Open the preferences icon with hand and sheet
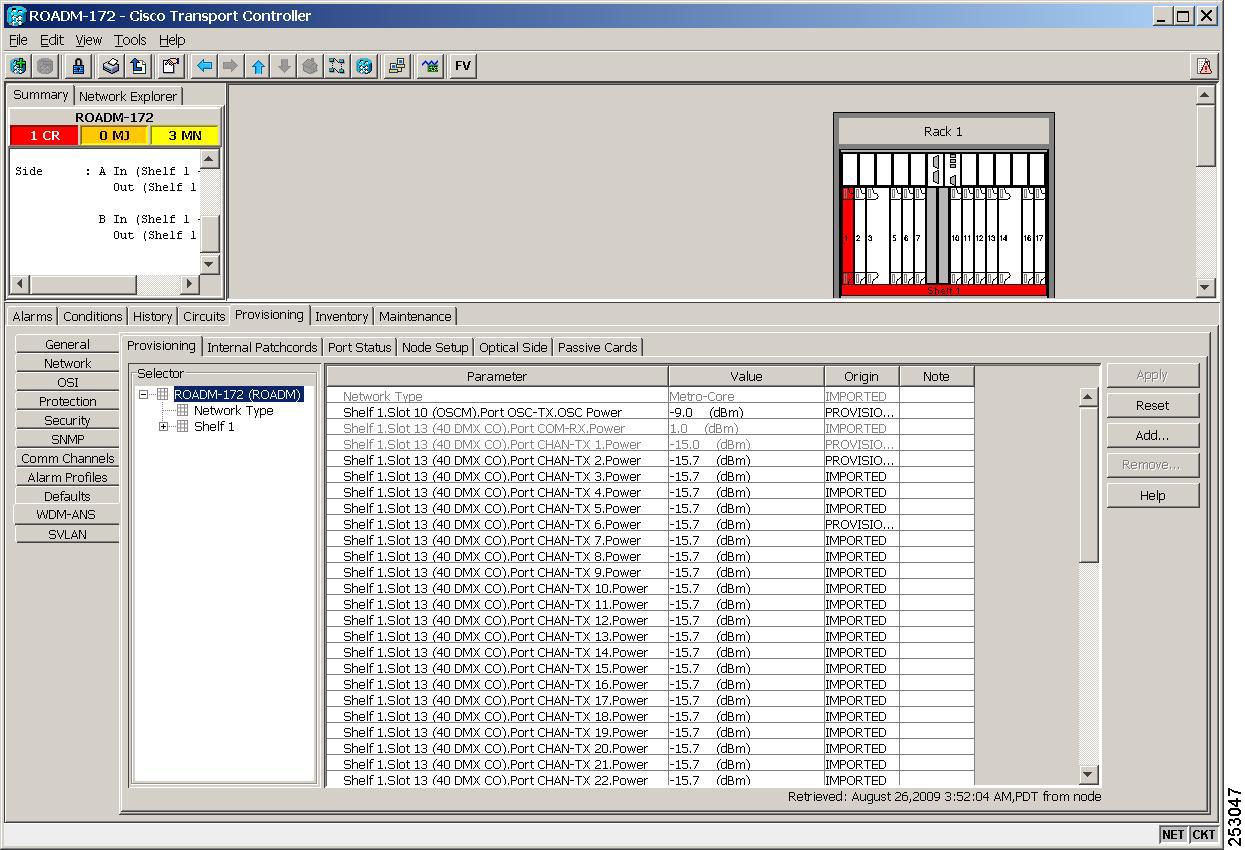 (171, 66)
